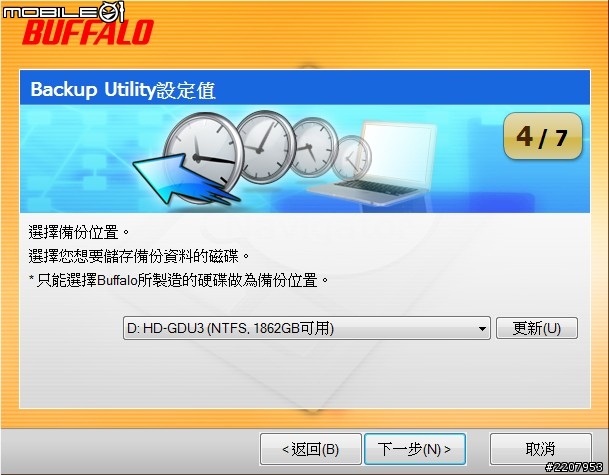Go back with the 返回(B) button
This screenshot has width=609, height=475.
310,449
